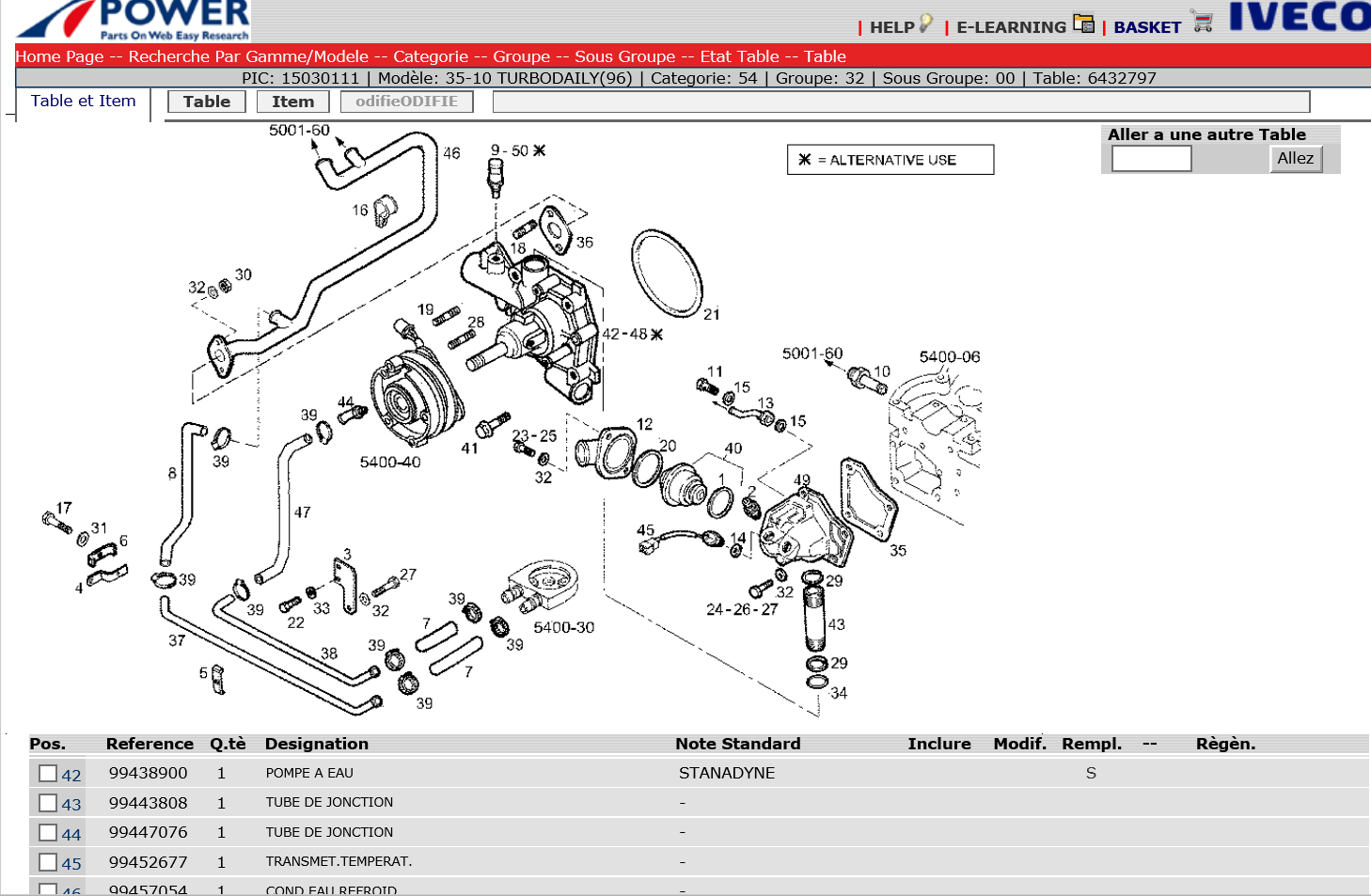1371x896 pixels.
Task: Enable the checkbox for position 45
Action: click(x=48, y=862)
